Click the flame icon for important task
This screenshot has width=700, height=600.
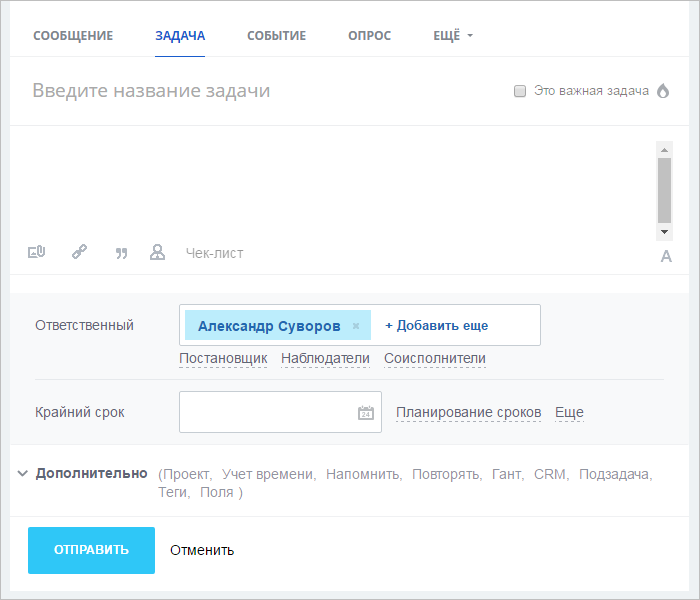(x=663, y=91)
